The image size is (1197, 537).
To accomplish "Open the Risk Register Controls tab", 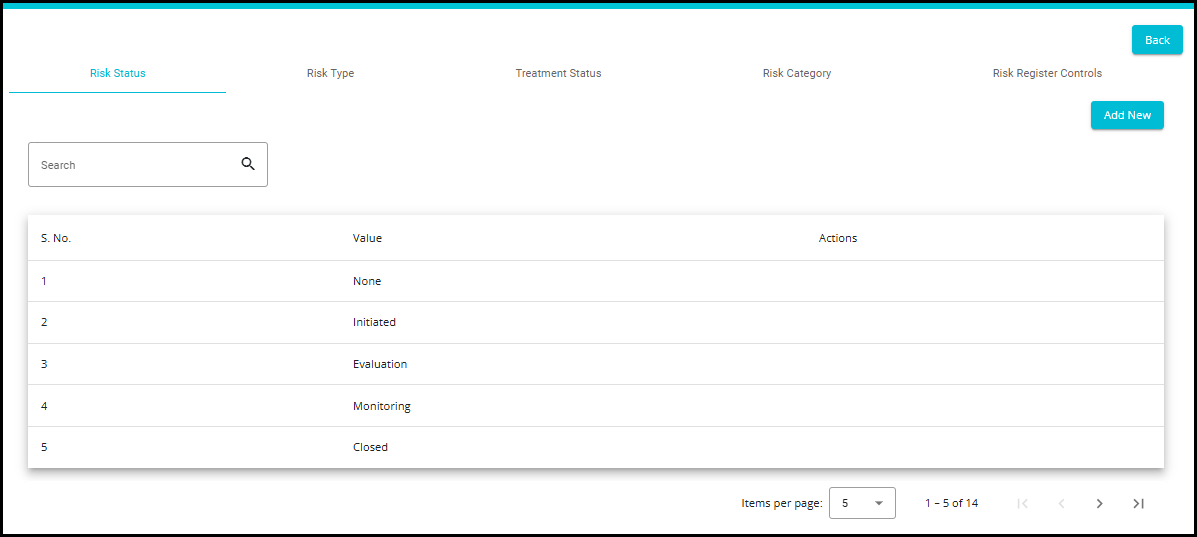I will [1047, 73].
